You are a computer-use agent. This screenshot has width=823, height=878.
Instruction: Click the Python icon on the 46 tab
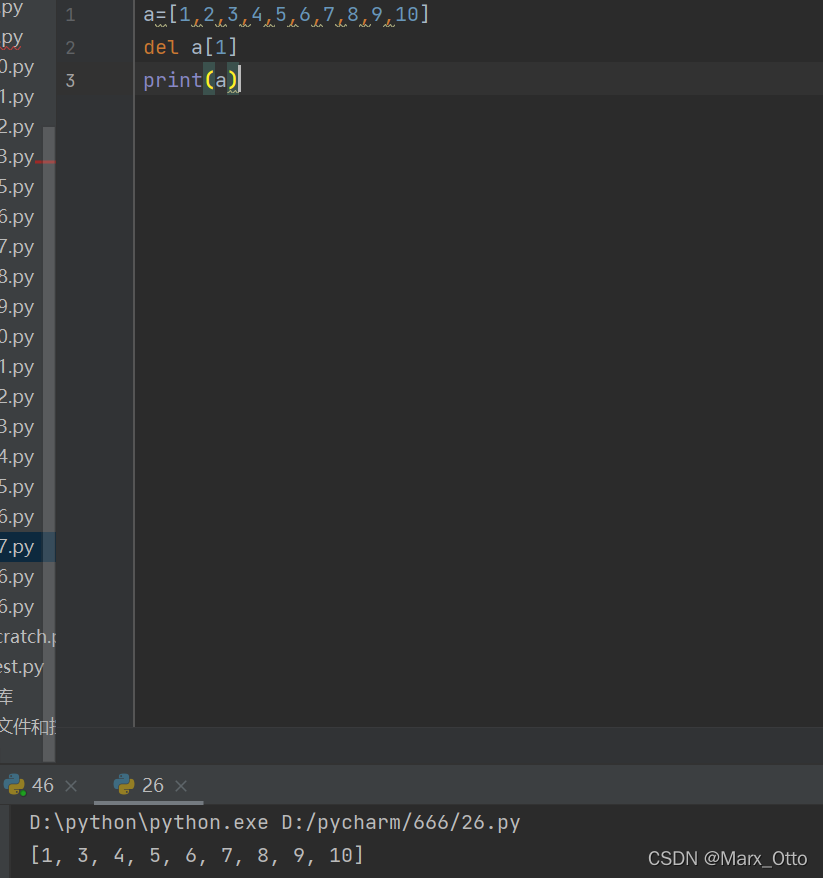click(x=15, y=785)
